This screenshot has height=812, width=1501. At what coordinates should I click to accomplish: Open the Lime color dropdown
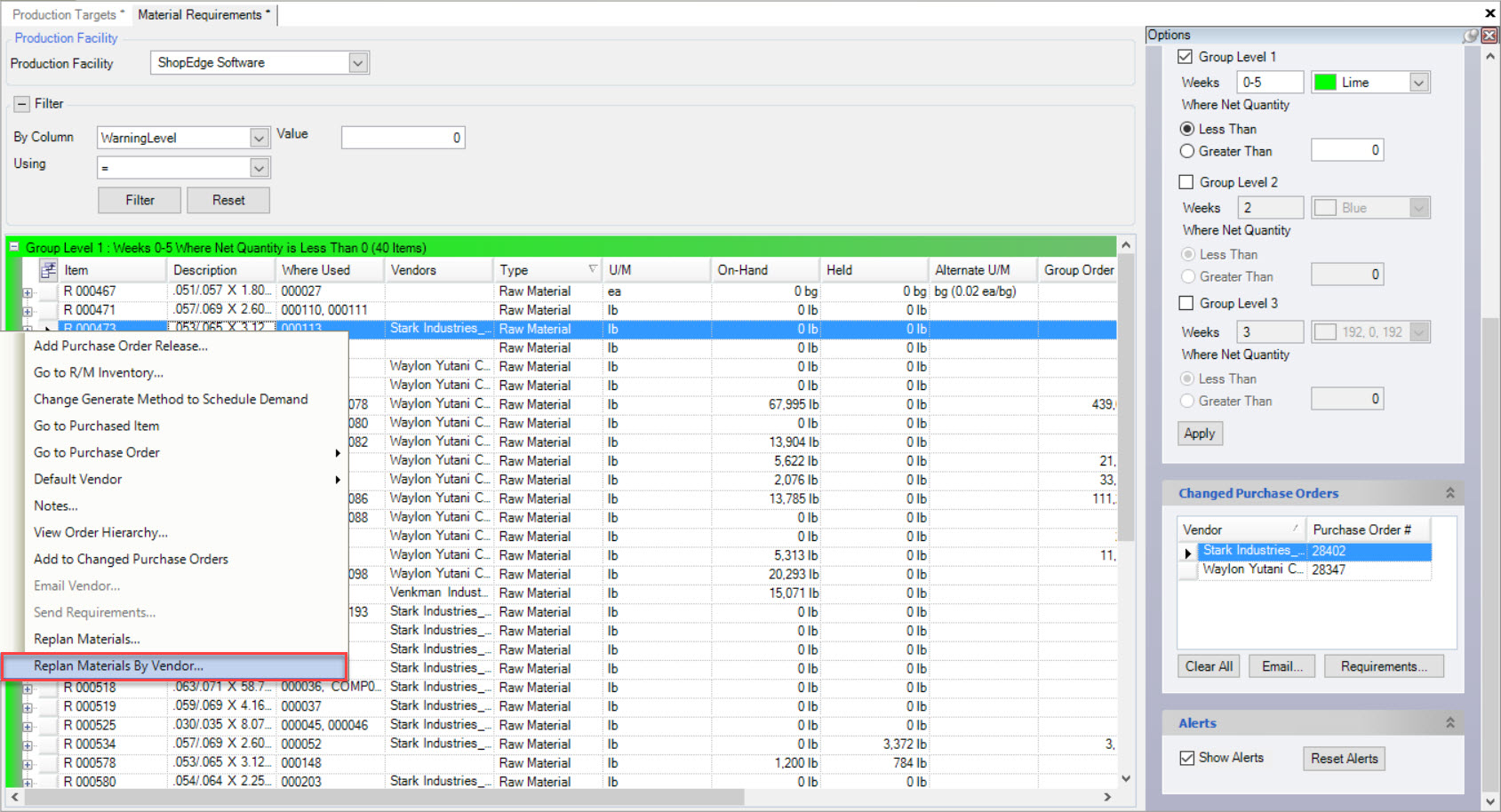coord(1419,83)
